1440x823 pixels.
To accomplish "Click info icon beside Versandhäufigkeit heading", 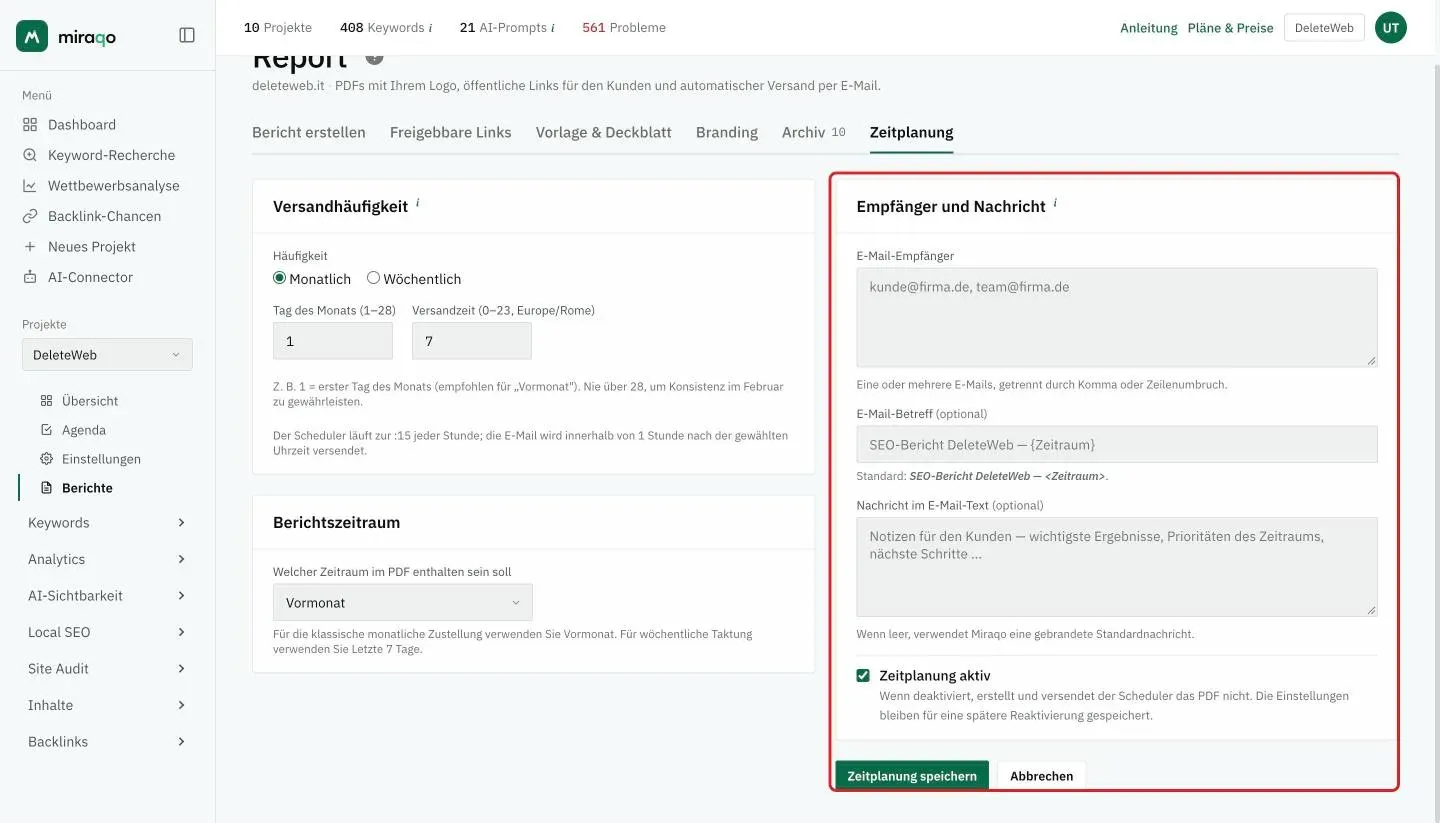I will pyautogui.click(x=417, y=203).
